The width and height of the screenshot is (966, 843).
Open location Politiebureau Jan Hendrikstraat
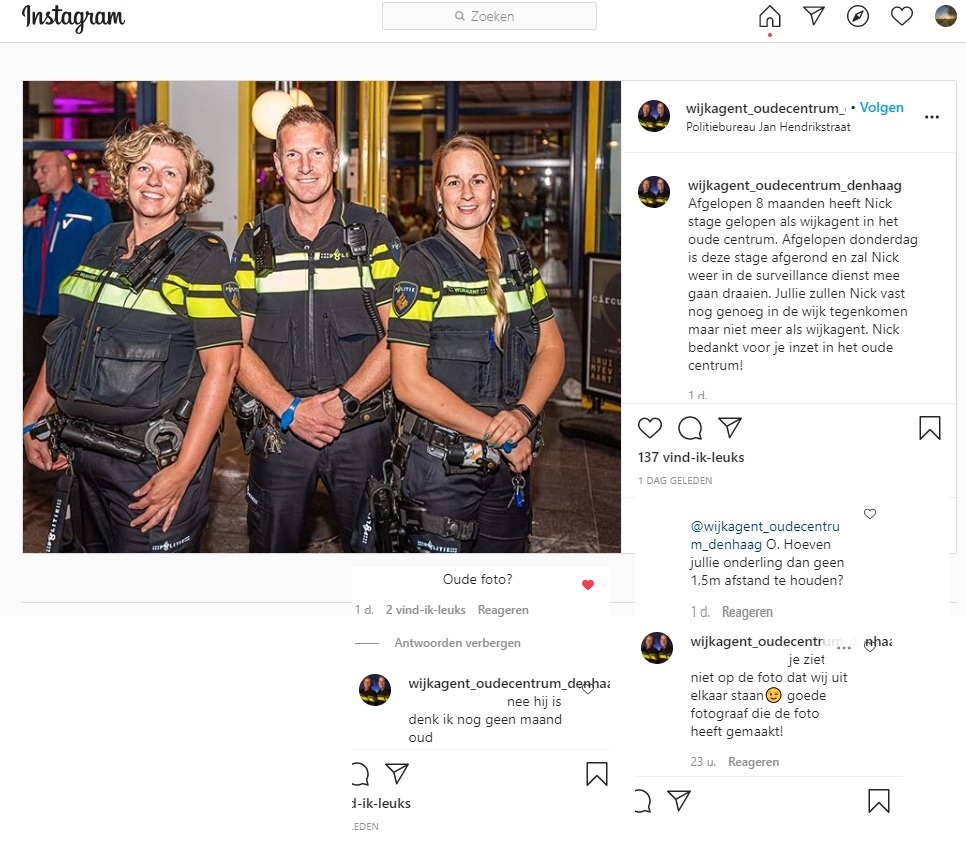pos(768,127)
